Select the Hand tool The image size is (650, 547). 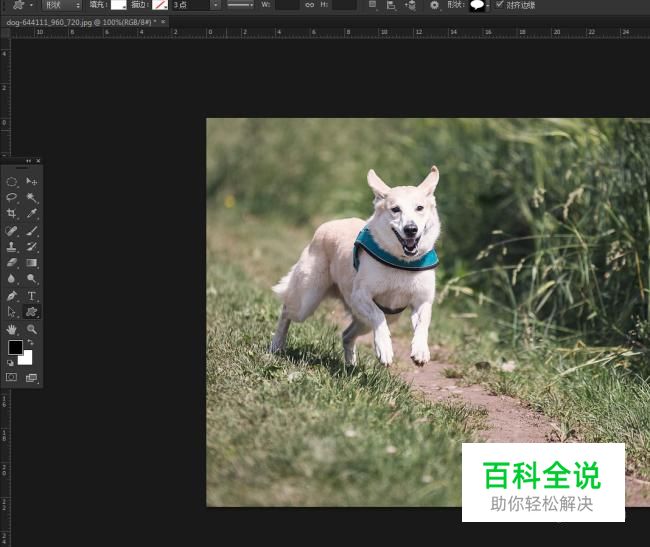[x=12, y=329]
